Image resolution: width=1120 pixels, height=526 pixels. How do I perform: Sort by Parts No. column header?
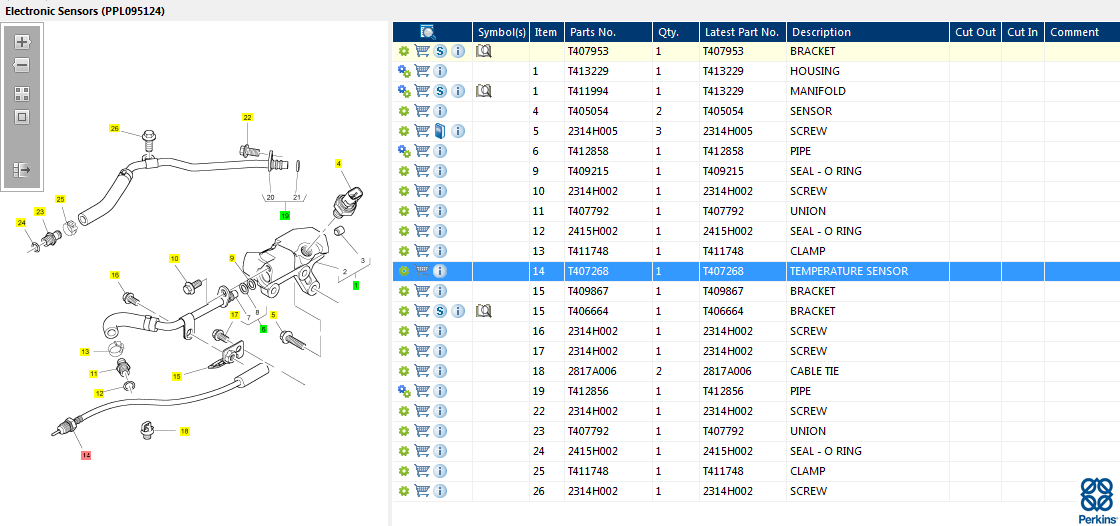[x=608, y=32]
